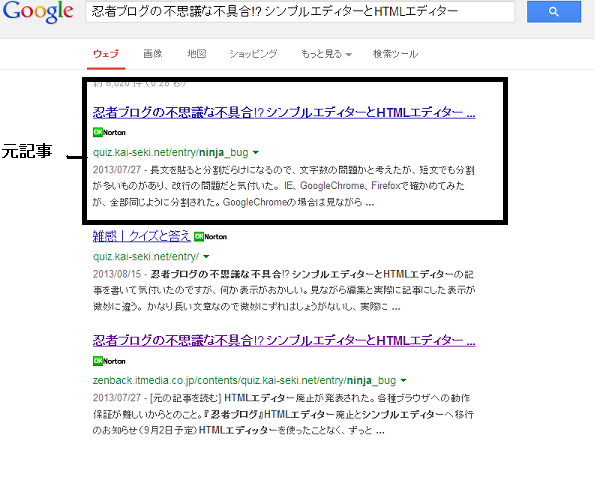The width and height of the screenshot is (600, 495).
Task: Open the 地図 tab
Action: [x=196, y=54]
